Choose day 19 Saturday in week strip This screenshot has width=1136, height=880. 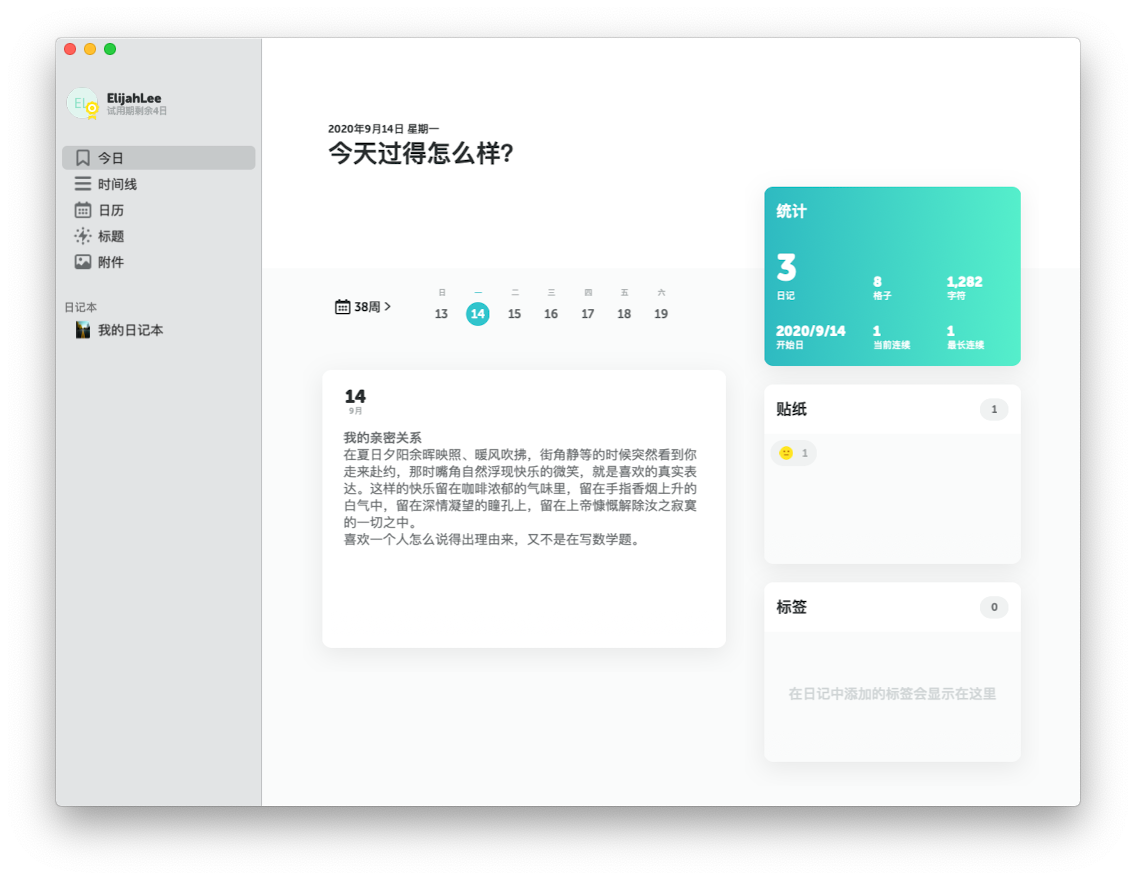click(x=661, y=314)
